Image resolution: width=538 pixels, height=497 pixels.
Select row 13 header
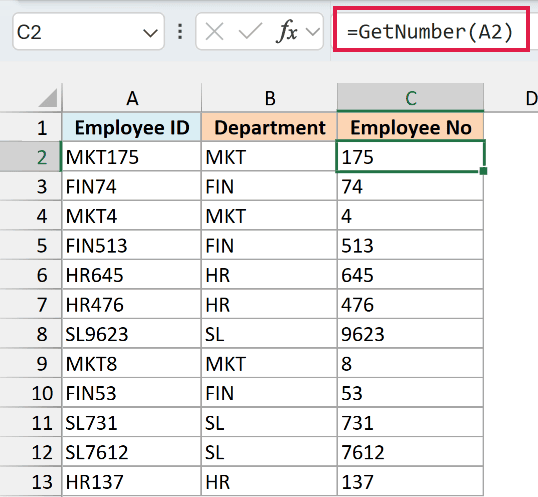click(x=31, y=482)
